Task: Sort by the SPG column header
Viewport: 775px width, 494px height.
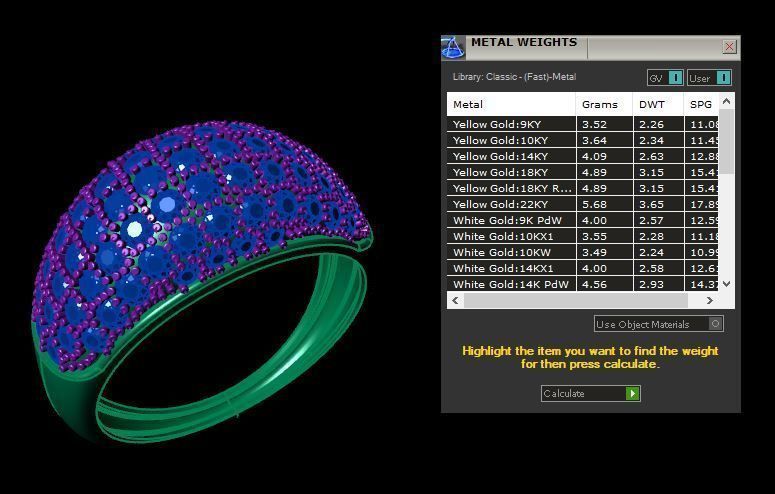Action: [x=701, y=104]
